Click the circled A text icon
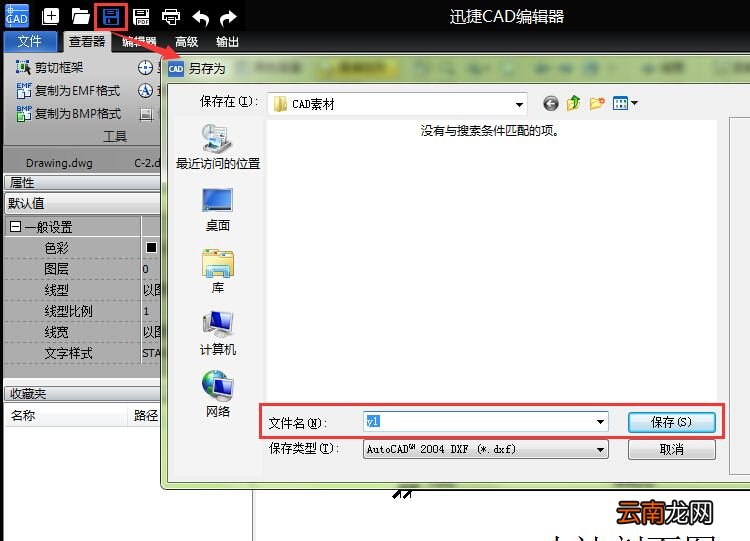750x541 pixels. (x=145, y=90)
